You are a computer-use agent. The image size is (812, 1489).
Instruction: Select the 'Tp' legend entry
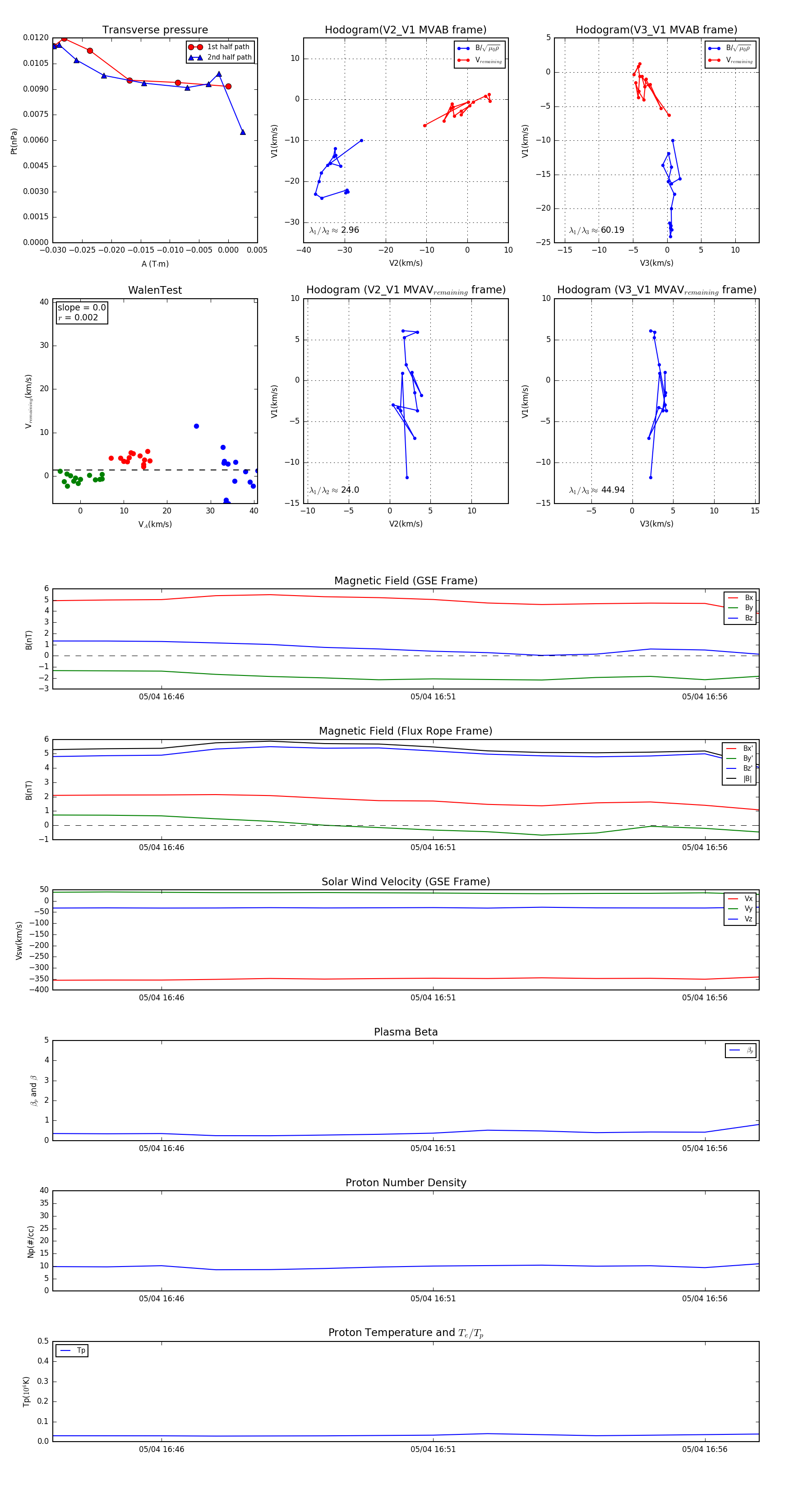tap(72, 1351)
